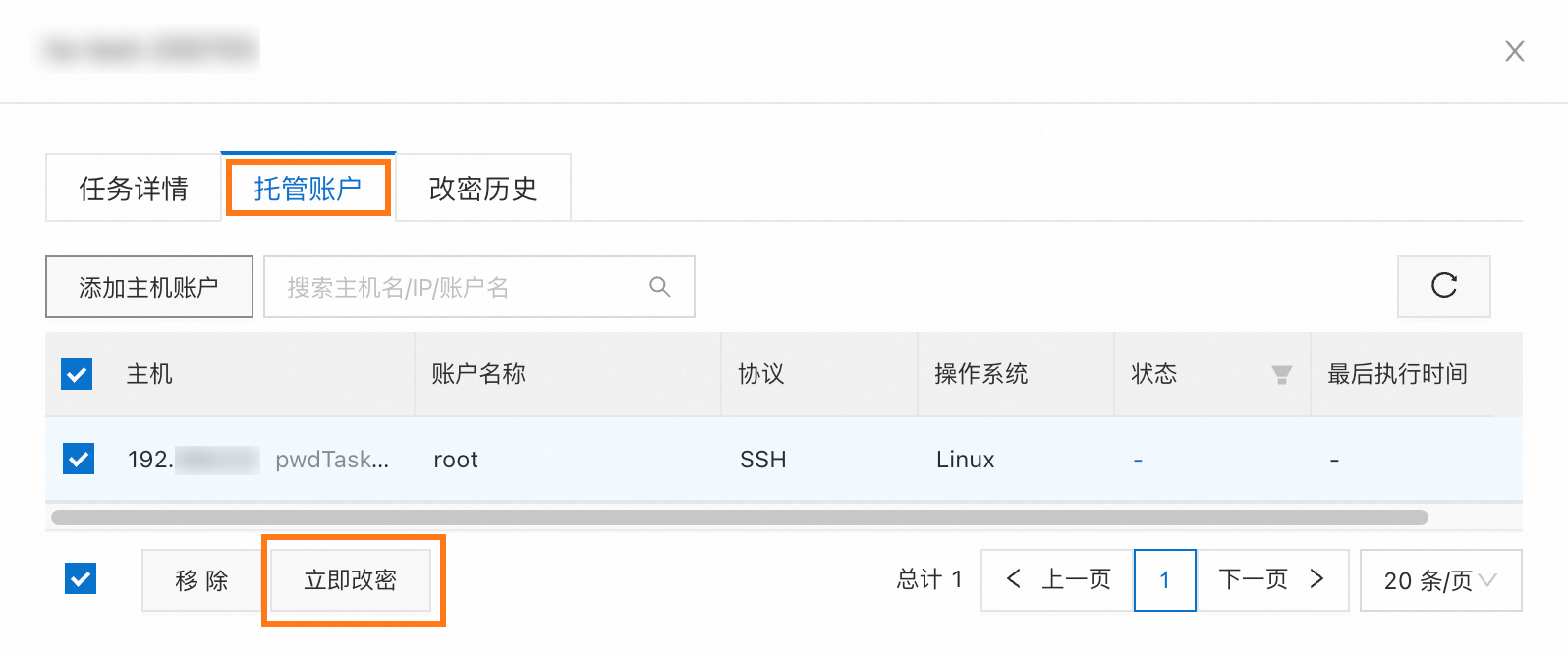This screenshot has height=654, width=1568.
Task: Click the right arrow of 下一页
Action: click(x=1317, y=579)
